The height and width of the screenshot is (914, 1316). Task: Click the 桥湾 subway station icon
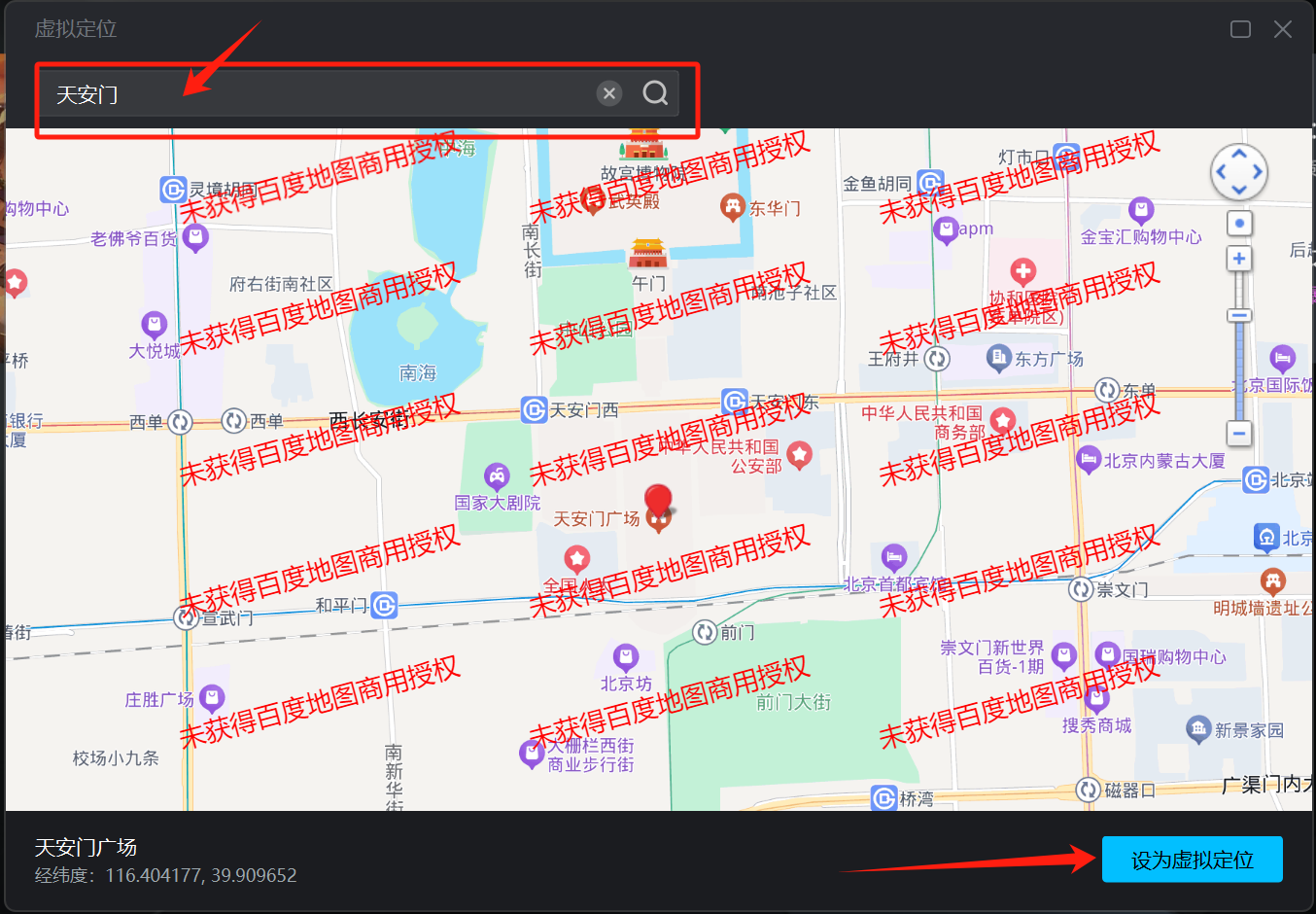tap(883, 798)
